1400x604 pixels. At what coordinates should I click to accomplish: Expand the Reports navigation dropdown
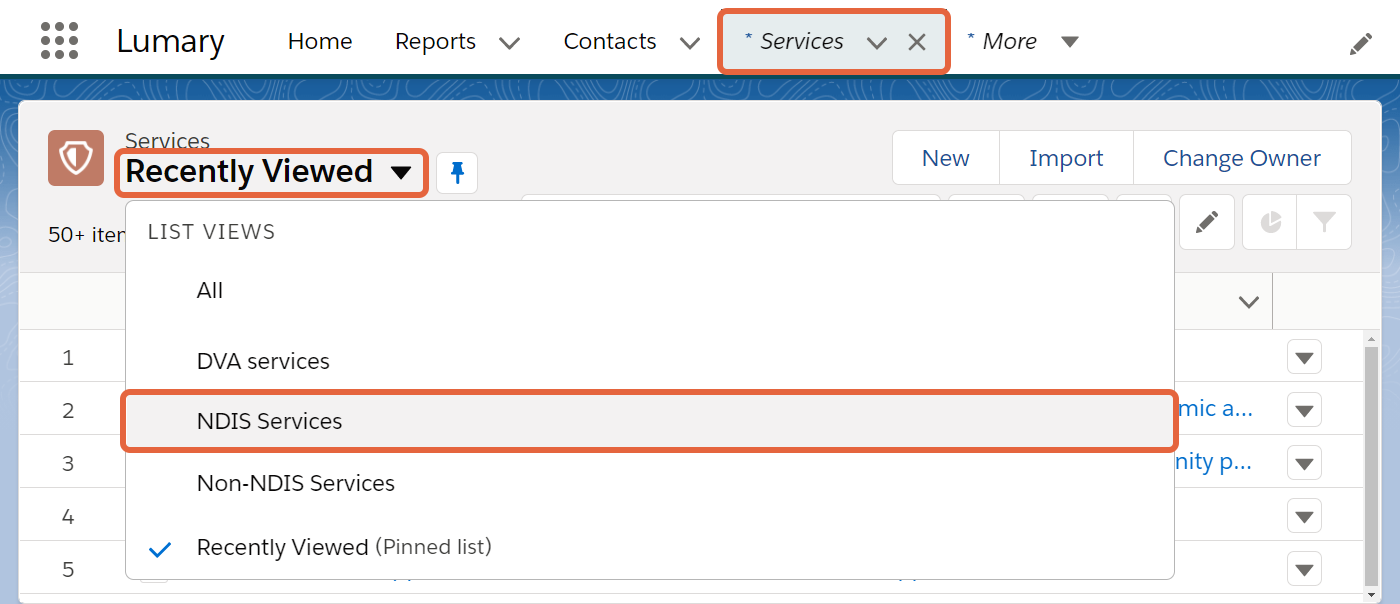coord(510,43)
